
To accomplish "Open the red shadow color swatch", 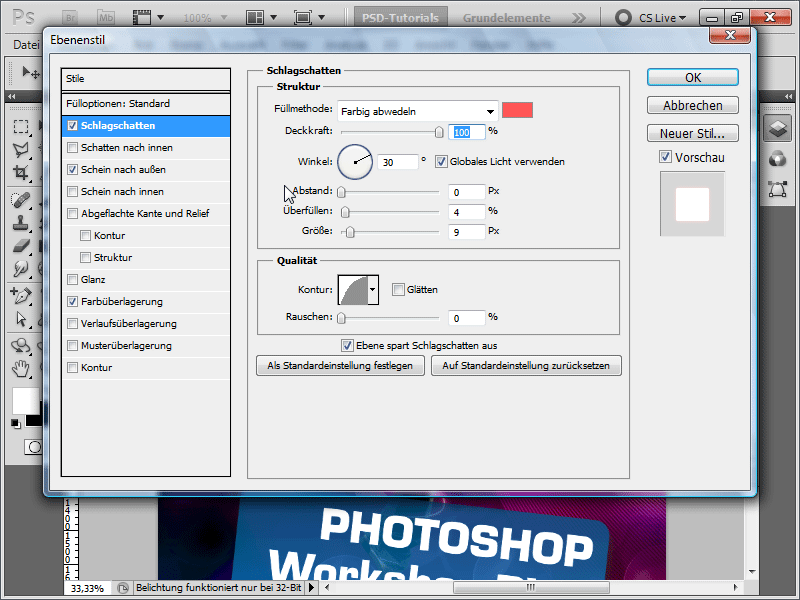I will click(x=517, y=110).
